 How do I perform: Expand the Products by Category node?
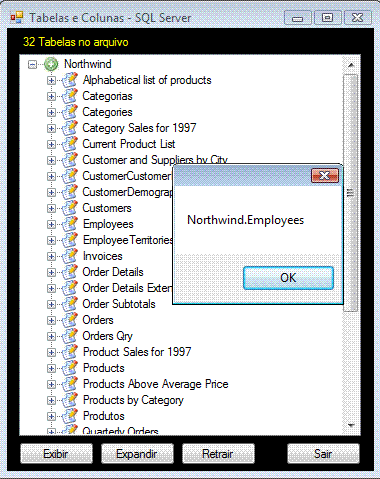51,400
